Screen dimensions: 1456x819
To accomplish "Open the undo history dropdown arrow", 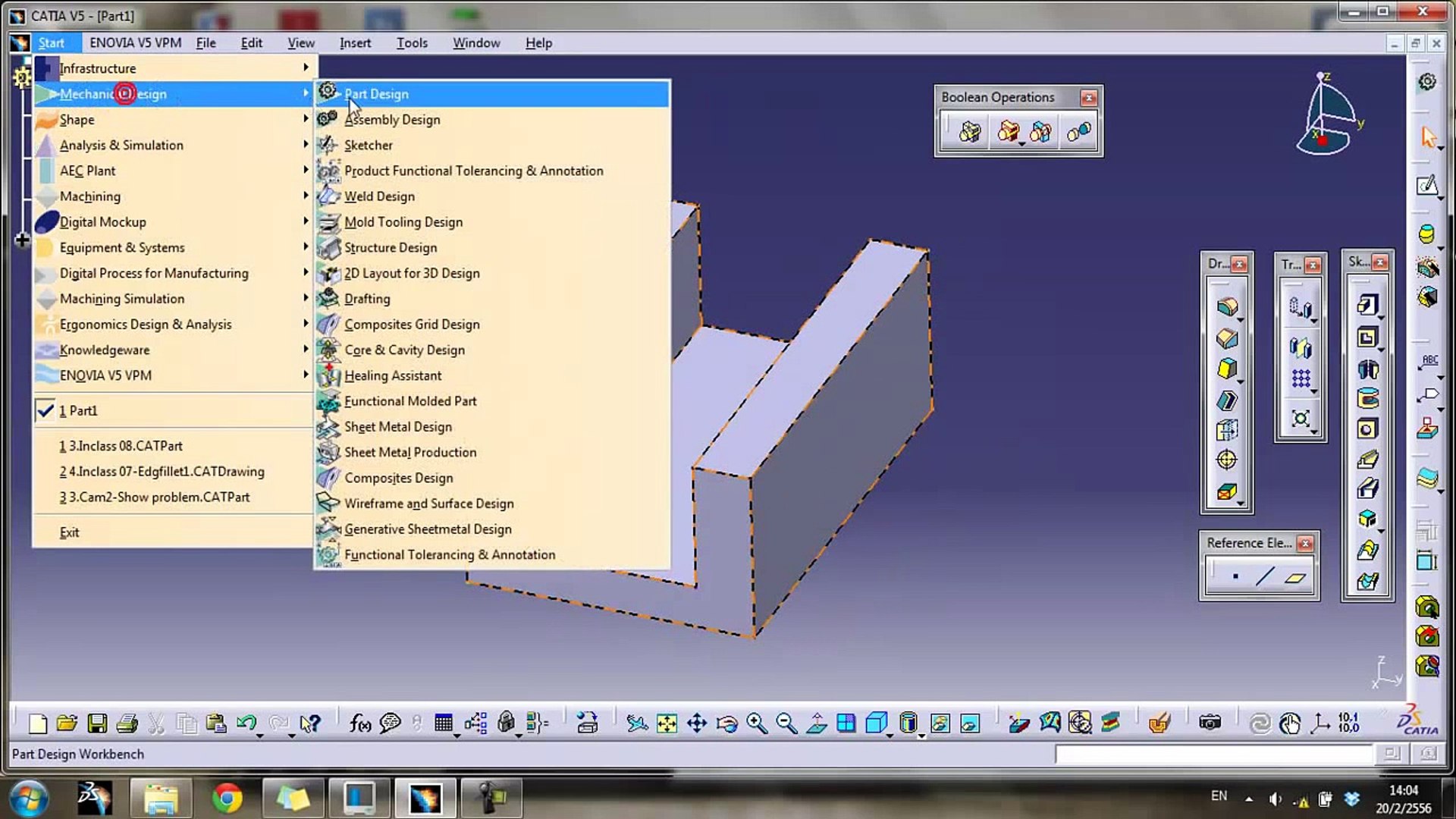I will click(260, 736).
